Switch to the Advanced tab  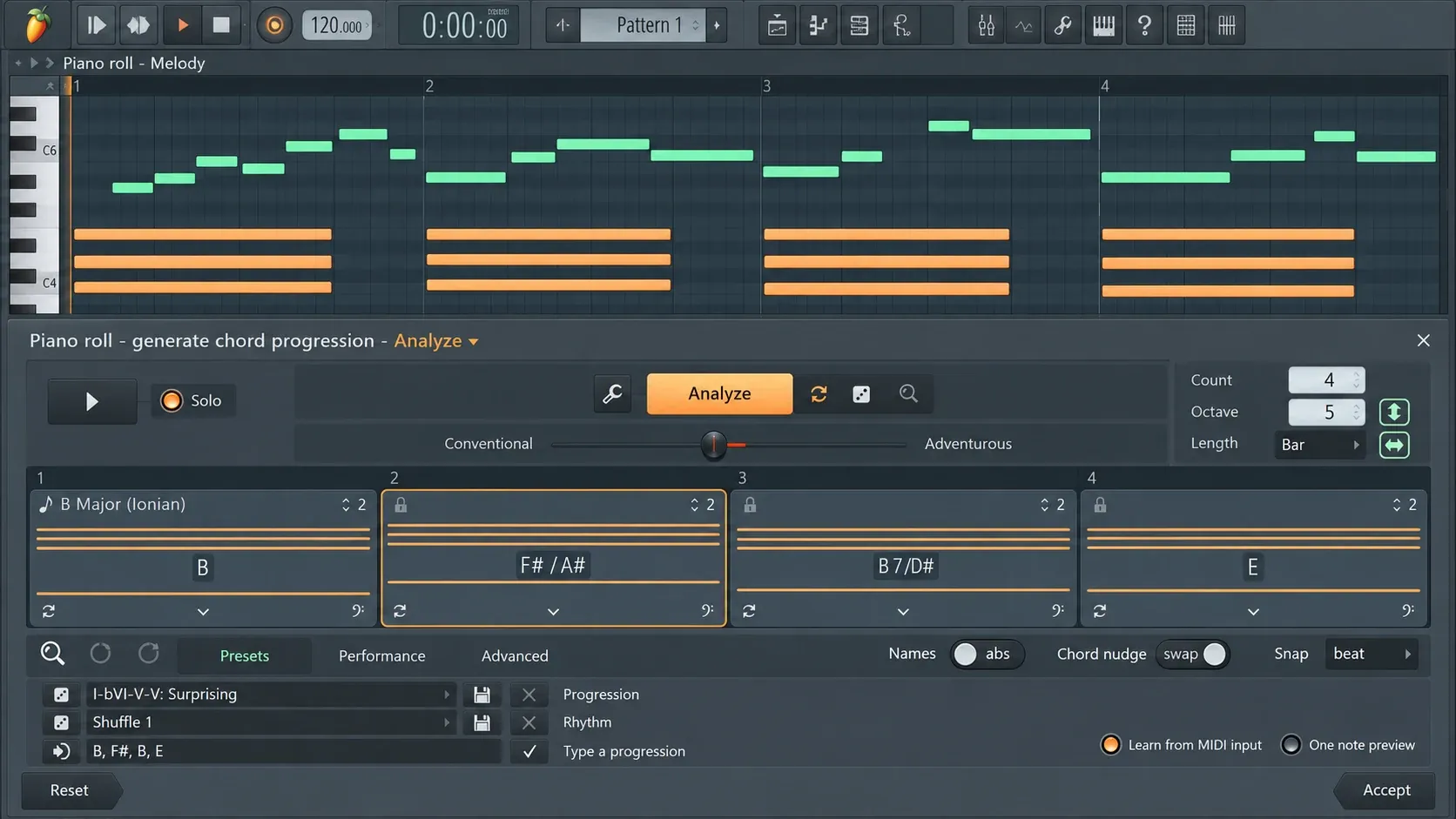515,655
